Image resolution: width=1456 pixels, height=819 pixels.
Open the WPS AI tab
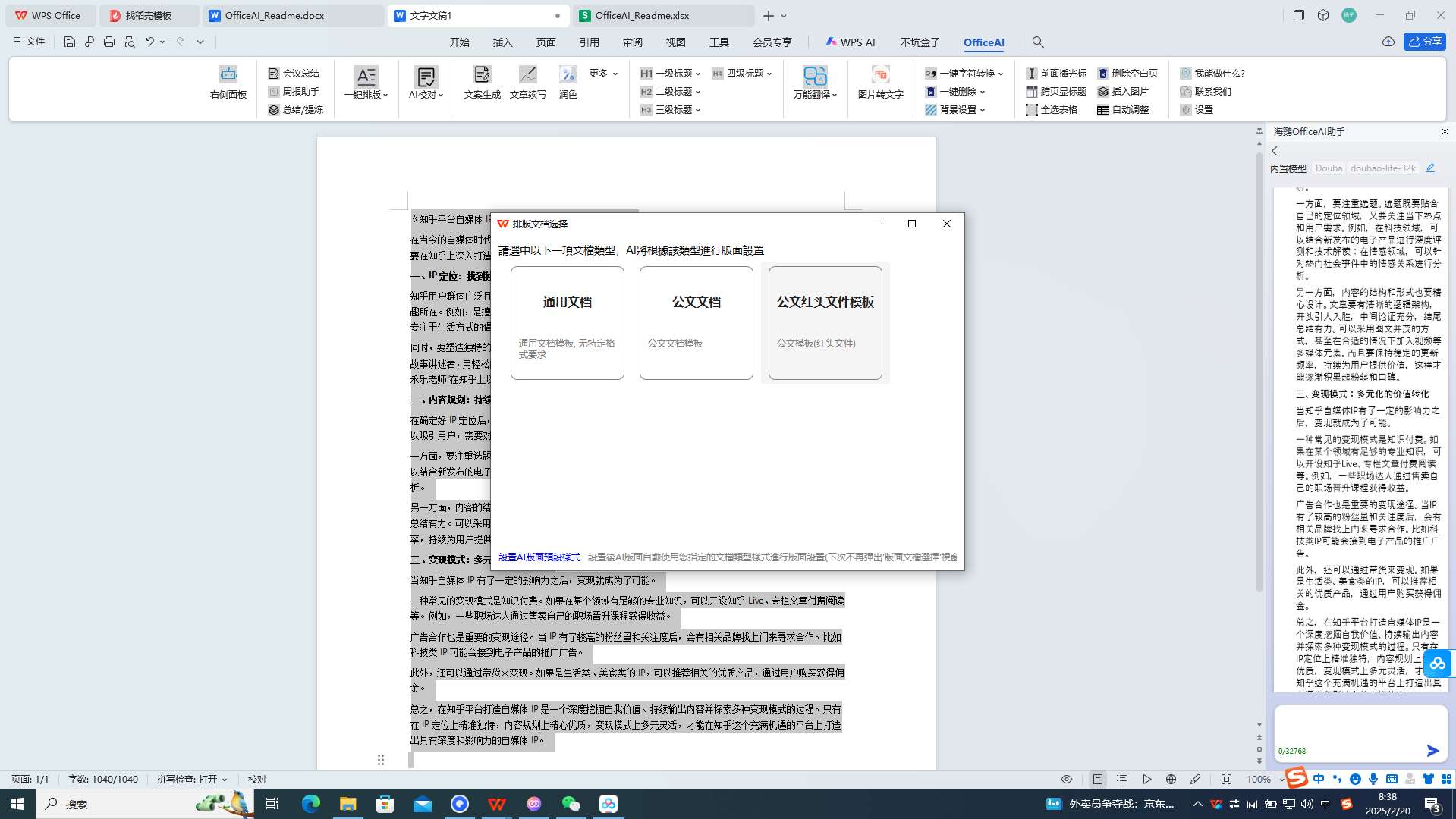(x=850, y=42)
